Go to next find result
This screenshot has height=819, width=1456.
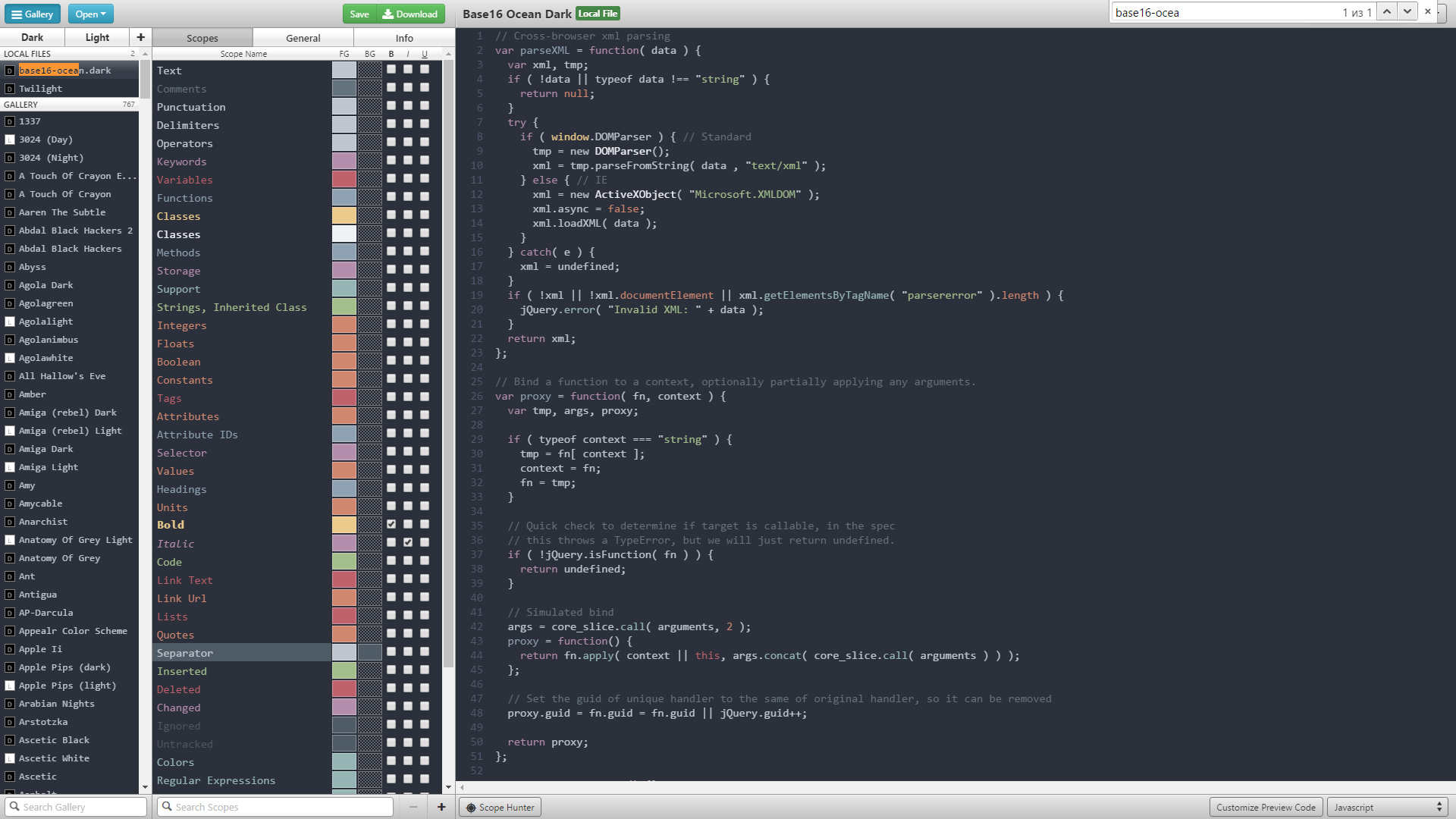click(x=1407, y=12)
